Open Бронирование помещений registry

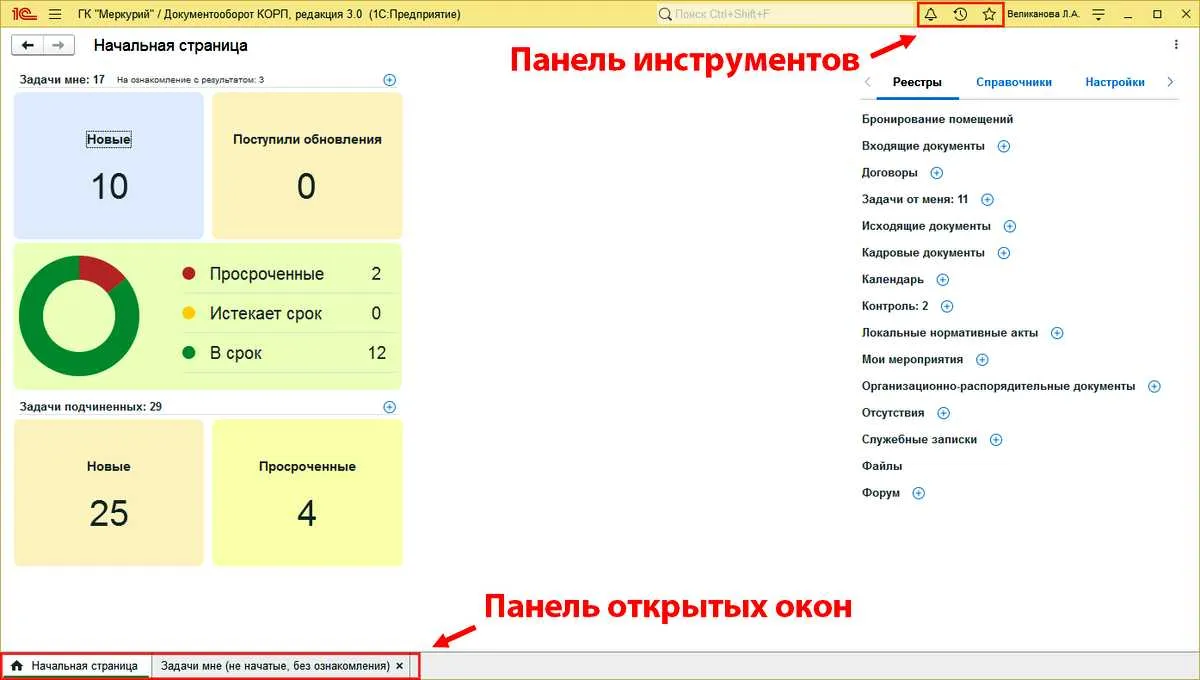(x=937, y=119)
